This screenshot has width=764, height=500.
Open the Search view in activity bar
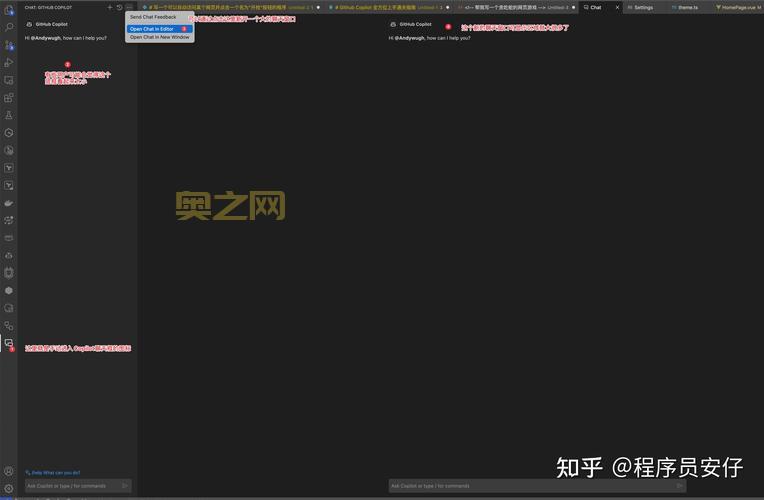coord(9,27)
